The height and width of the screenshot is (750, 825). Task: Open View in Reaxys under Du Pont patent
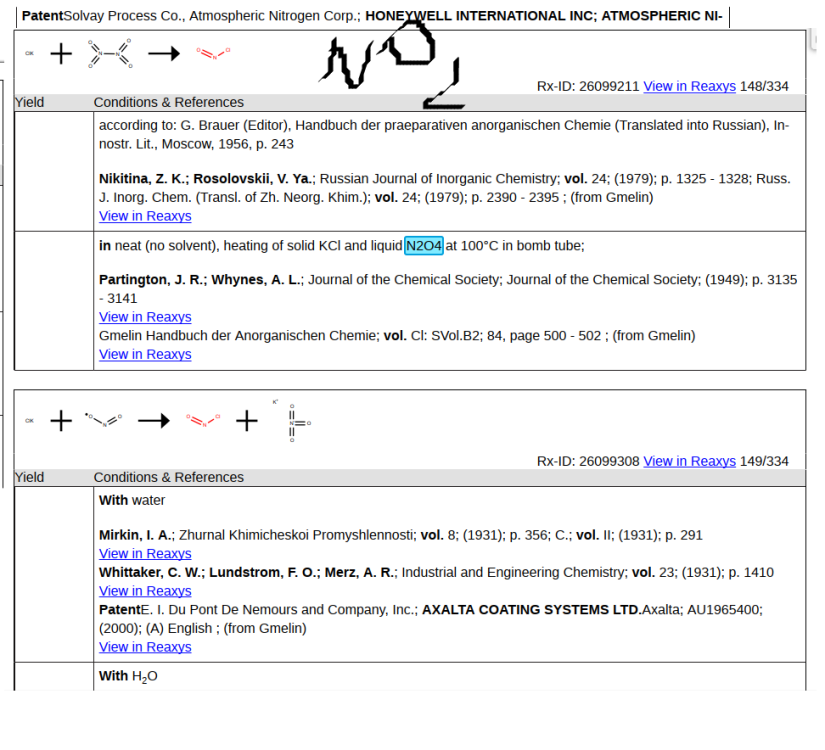(145, 647)
